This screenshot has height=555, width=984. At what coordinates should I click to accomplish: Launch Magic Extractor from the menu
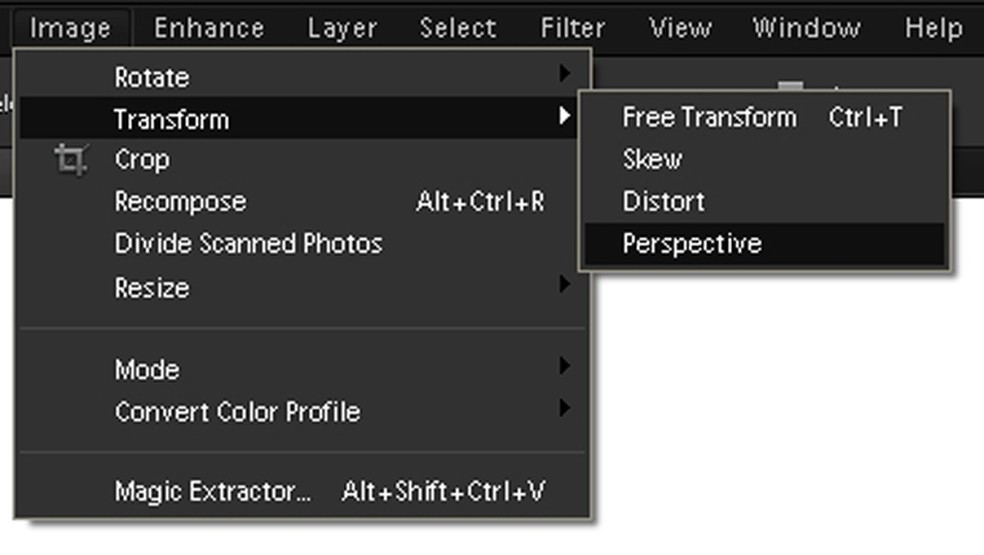tap(213, 492)
